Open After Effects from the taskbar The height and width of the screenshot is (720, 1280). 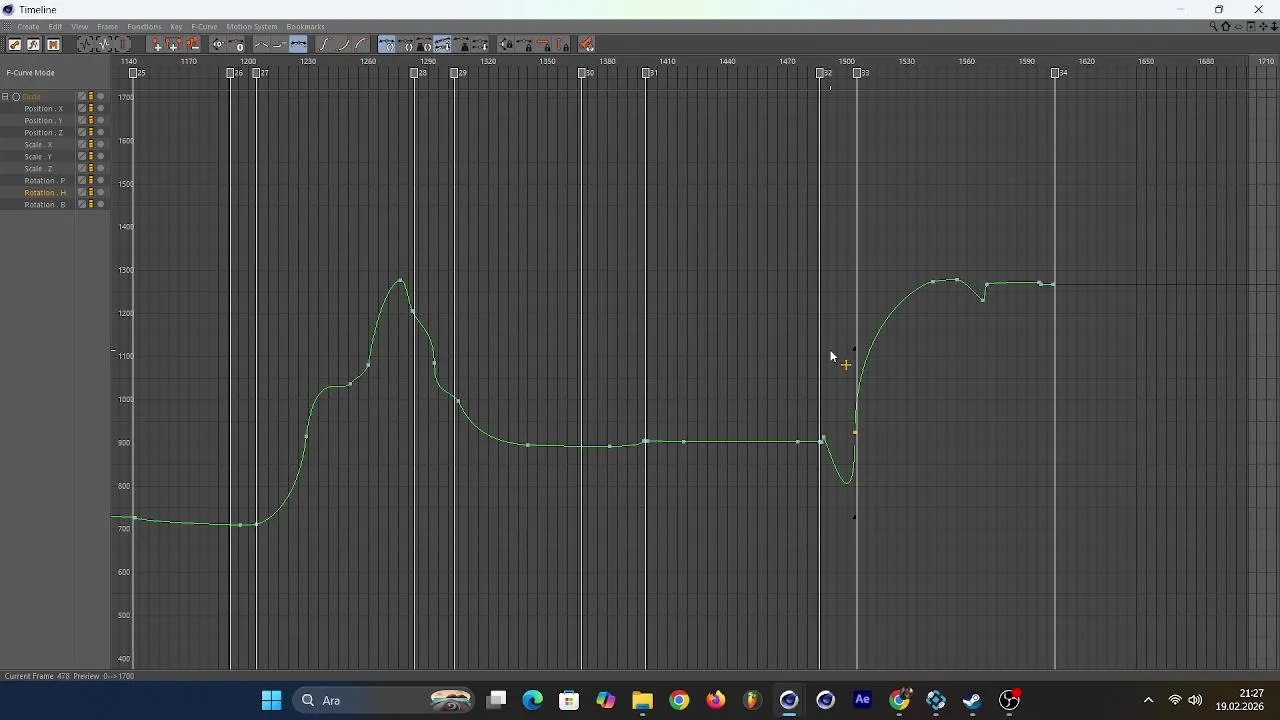[x=862, y=700]
